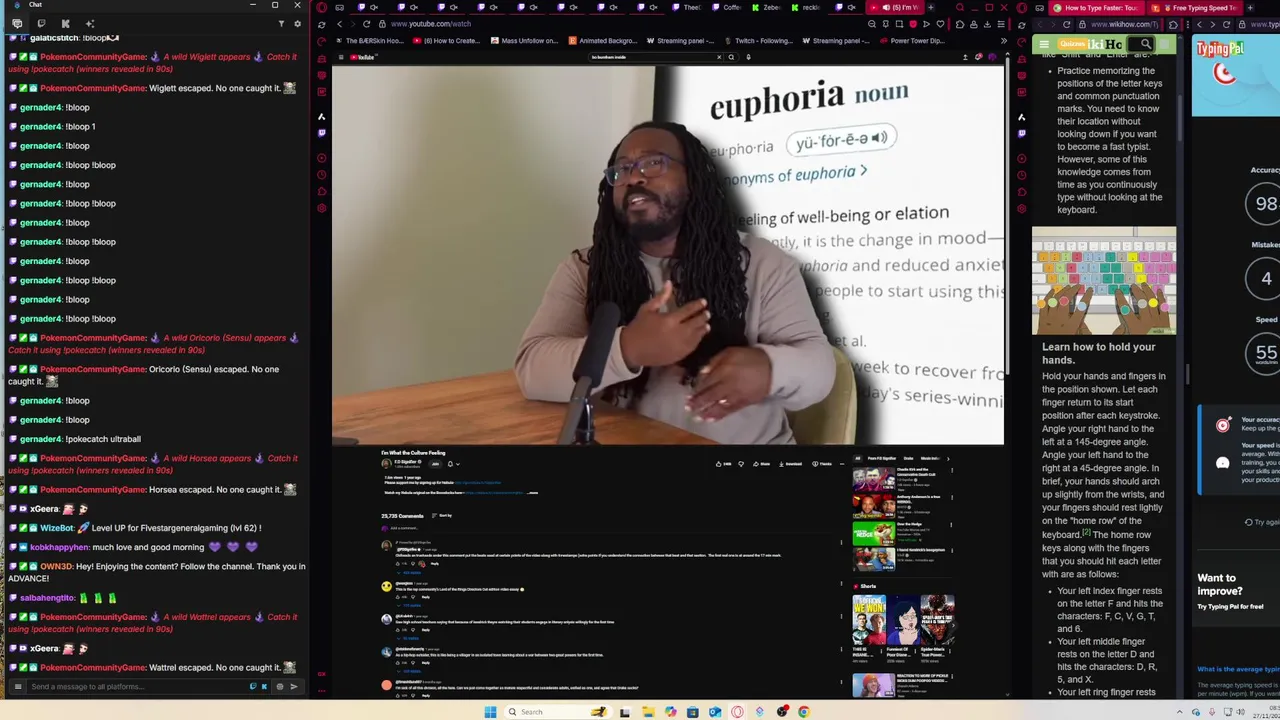Click the YouTube logo to go home
Image resolution: width=1280 pixels, height=720 pixels.
(364, 57)
